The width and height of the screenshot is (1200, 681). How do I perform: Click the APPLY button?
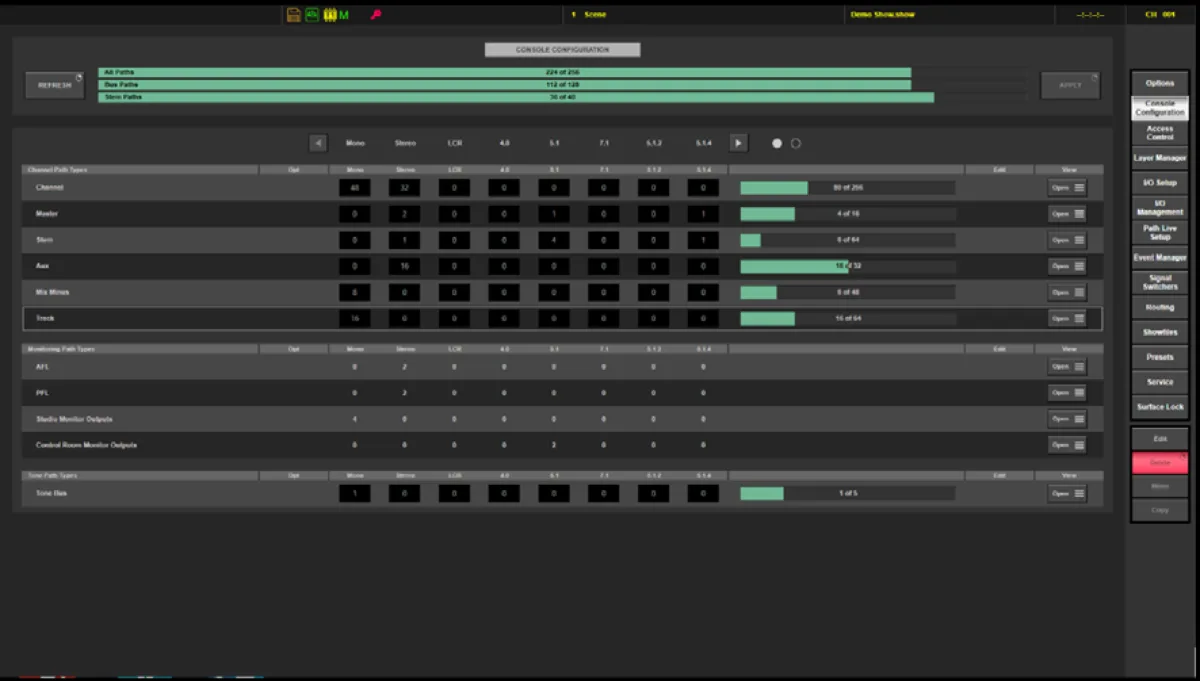[1070, 85]
